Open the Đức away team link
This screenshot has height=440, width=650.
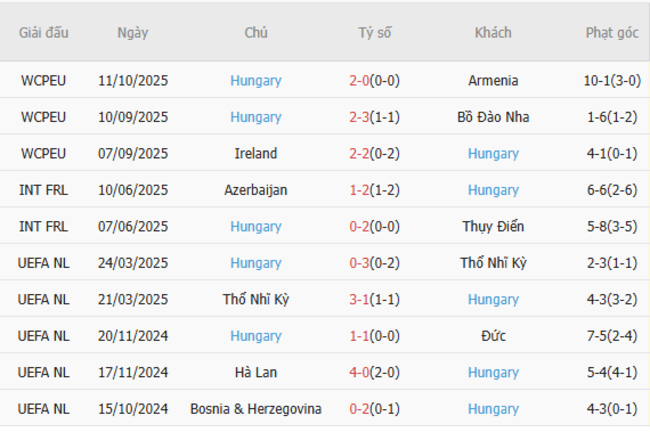[x=493, y=336]
